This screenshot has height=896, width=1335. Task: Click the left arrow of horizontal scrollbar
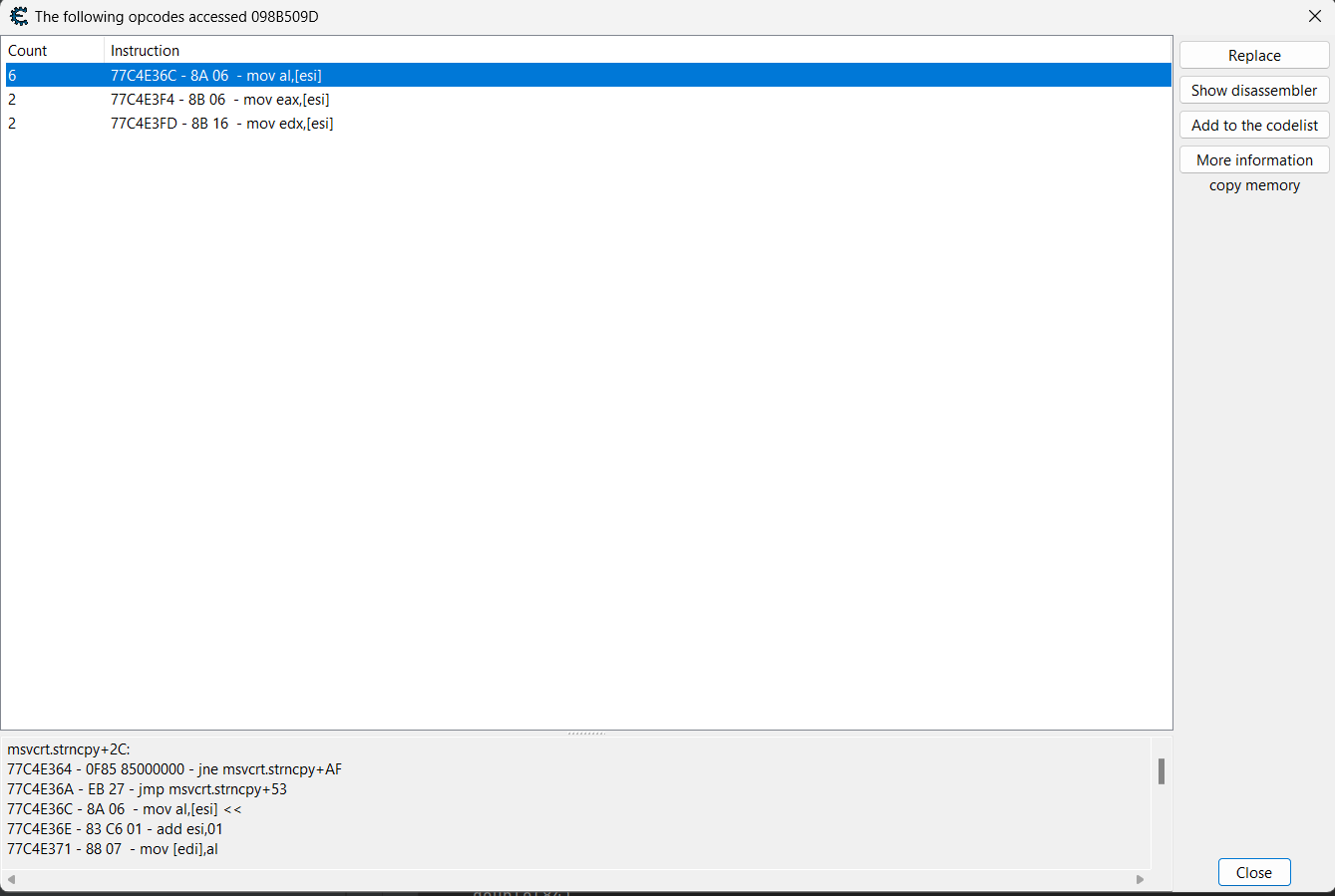click(12, 879)
